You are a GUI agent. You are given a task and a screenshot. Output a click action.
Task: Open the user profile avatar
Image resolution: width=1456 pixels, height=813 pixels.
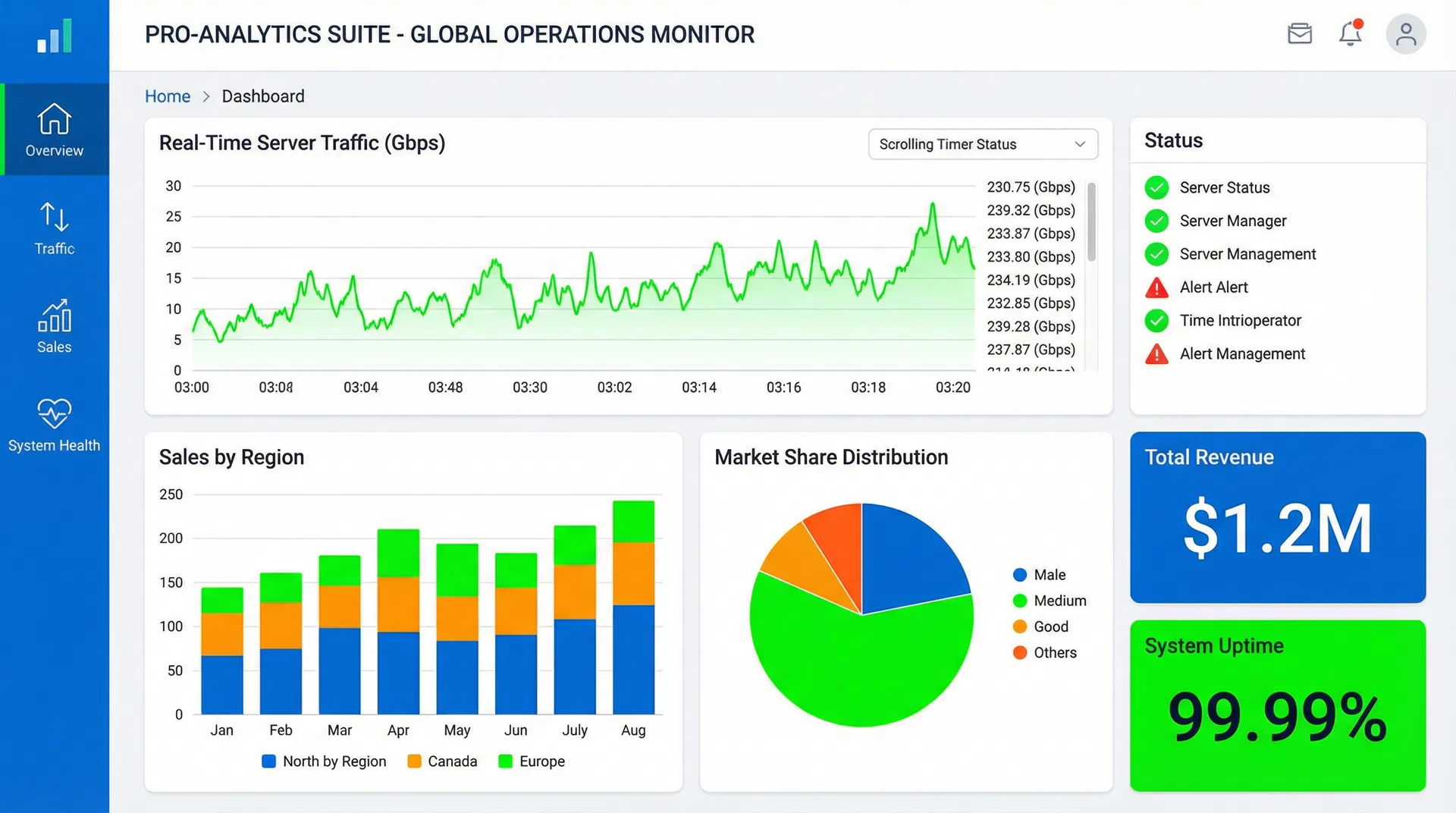(x=1405, y=34)
